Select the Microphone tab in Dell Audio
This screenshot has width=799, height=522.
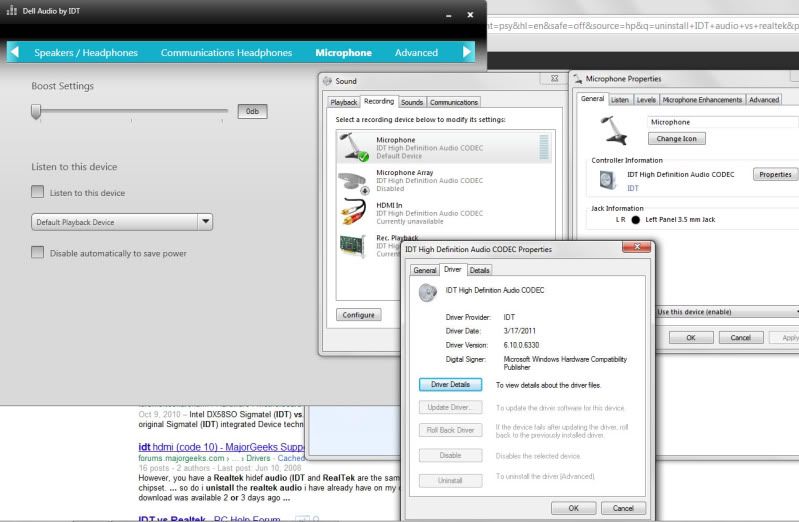pyautogui.click(x=343, y=53)
